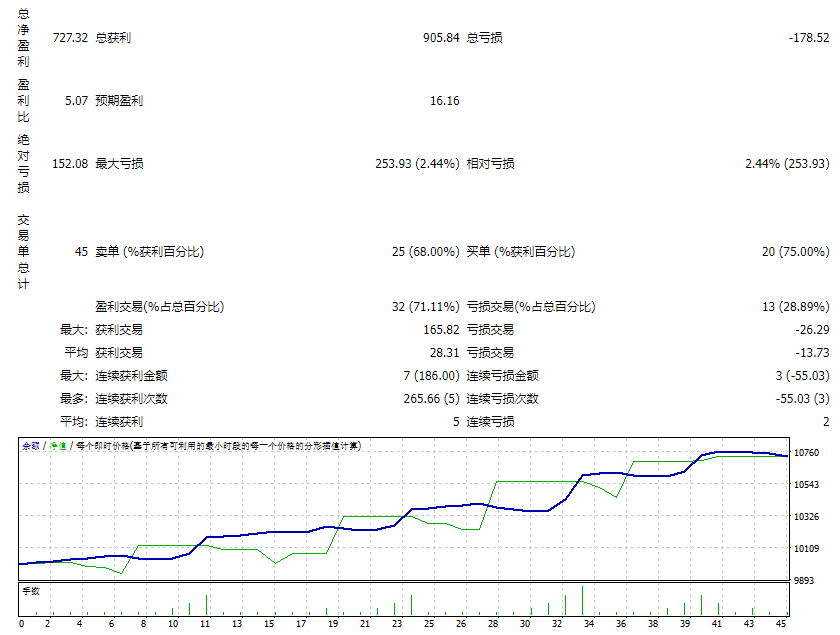Screen dimensions: 840x635
Task: Click the largest profit trade value 165.82
Action: 440,330
